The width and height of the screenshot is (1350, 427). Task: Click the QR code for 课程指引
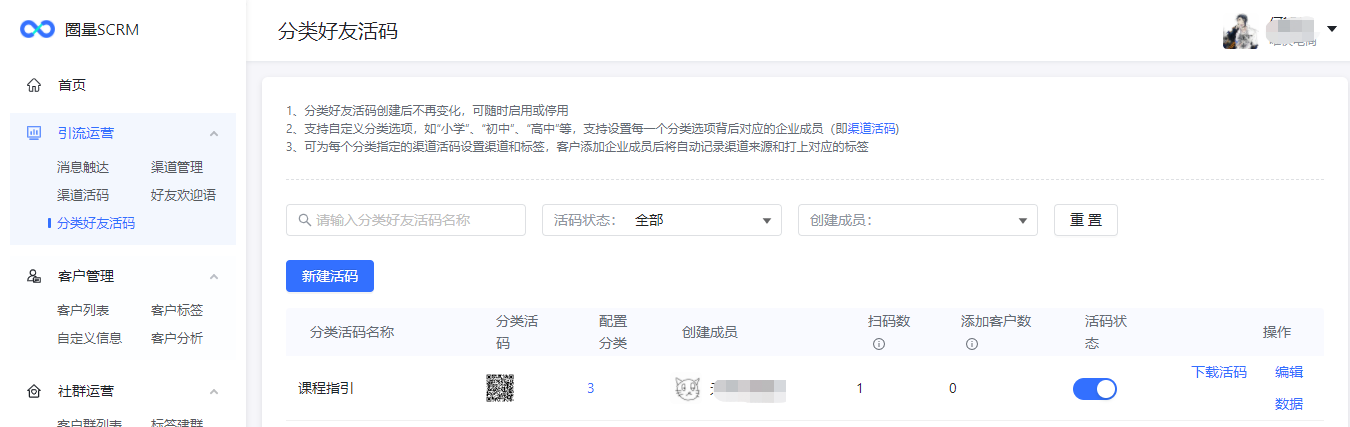coord(500,388)
